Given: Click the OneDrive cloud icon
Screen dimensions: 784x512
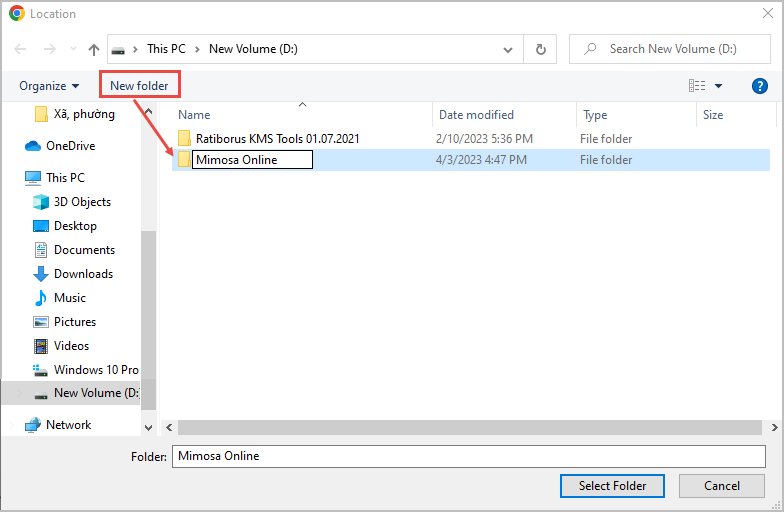Looking at the screenshot, I should click(32, 146).
